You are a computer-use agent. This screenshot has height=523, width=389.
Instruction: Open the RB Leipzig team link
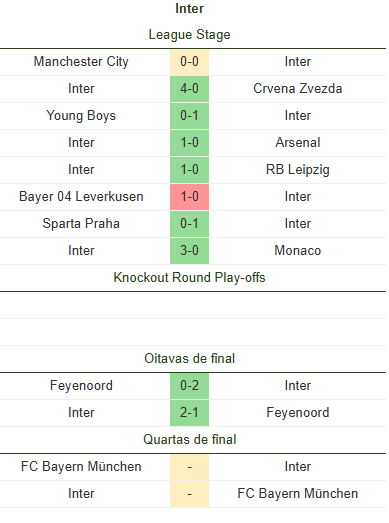click(298, 170)
